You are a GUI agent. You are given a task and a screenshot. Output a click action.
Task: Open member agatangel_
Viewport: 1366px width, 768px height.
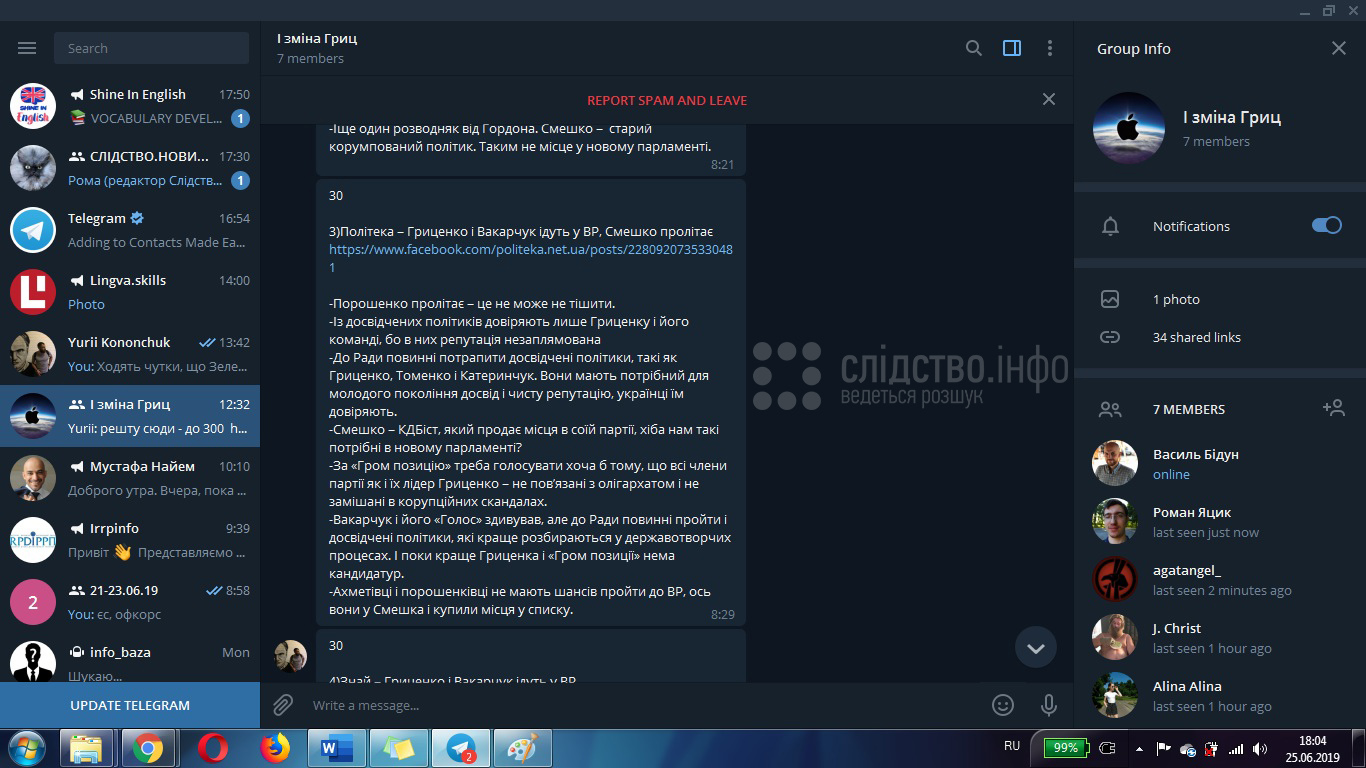click(x=1220, y=579)
